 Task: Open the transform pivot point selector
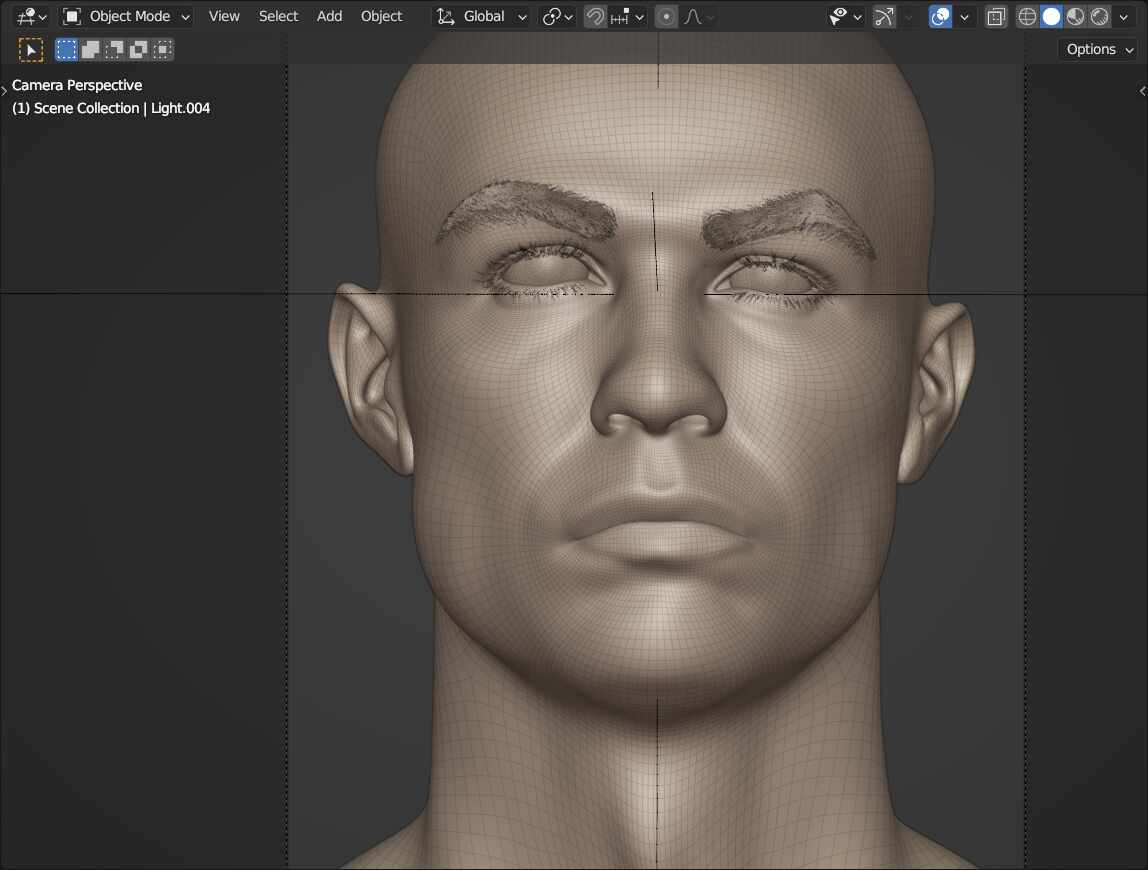(x=557, y=16)
